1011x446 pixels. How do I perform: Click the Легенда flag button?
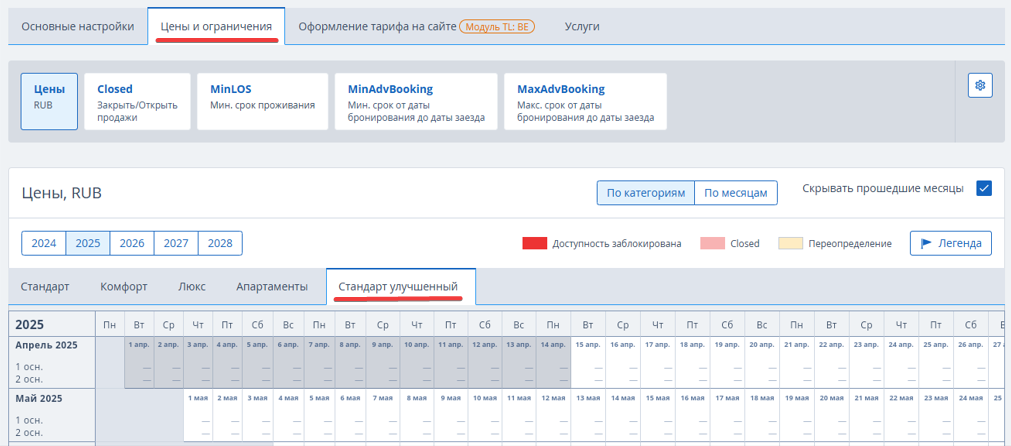(950, 244)
